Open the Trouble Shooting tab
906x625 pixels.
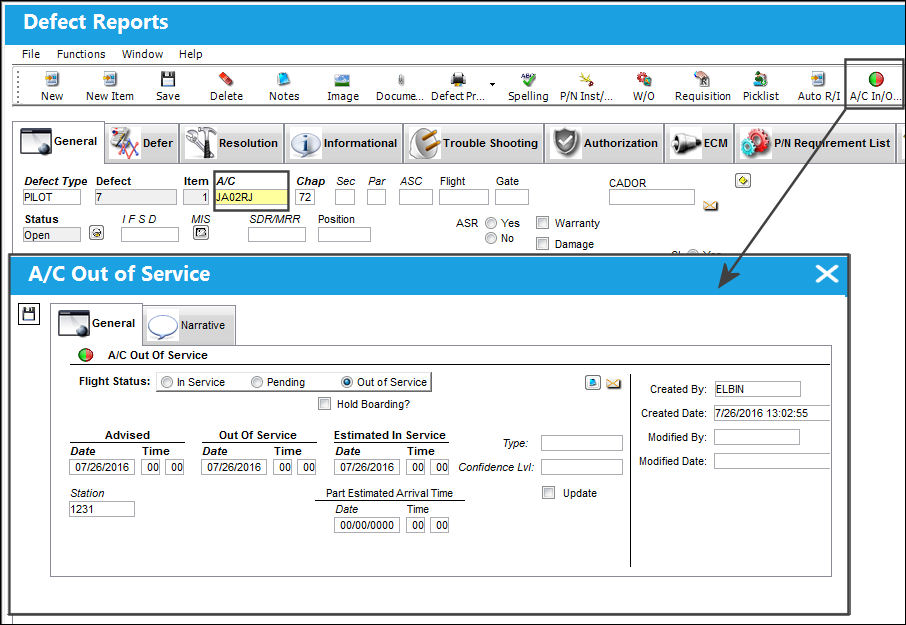[474, 143]
